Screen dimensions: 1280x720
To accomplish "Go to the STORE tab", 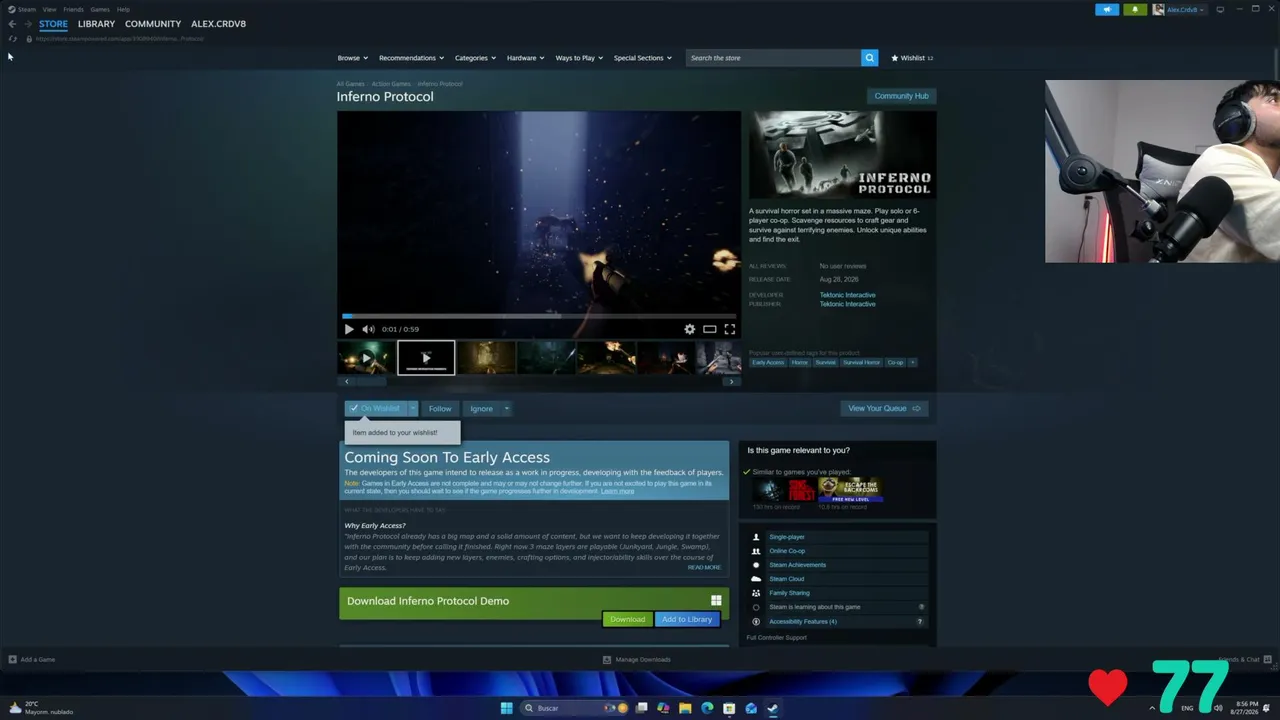I will coord(53,24).
